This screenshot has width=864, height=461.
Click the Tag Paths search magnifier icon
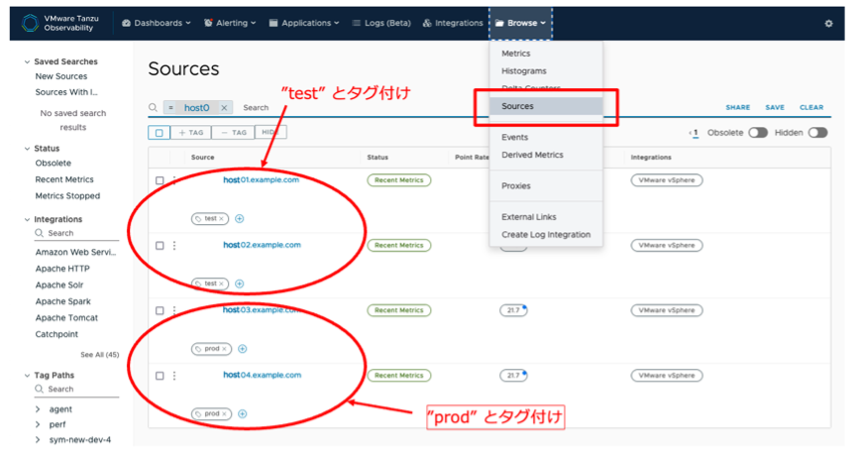point(39,389)
